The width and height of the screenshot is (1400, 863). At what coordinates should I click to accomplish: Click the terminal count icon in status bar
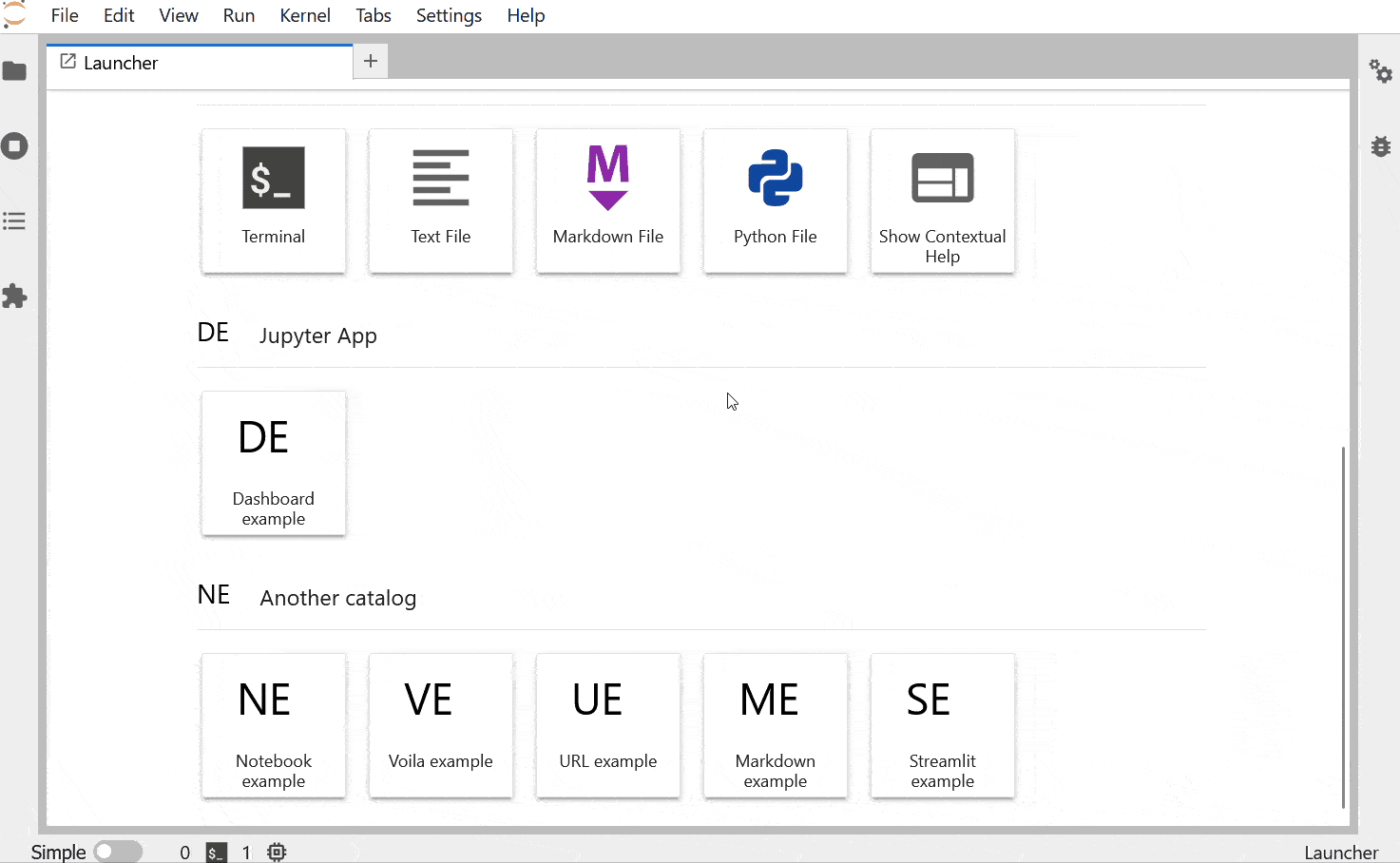click(x=217, y=853)
